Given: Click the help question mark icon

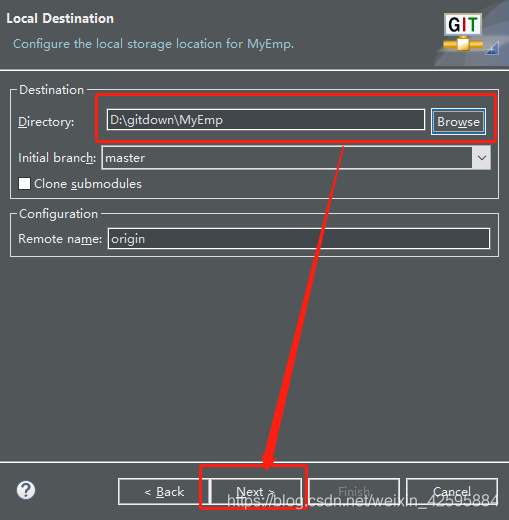Looking at the screenshot, I should (x=26, y=490).
